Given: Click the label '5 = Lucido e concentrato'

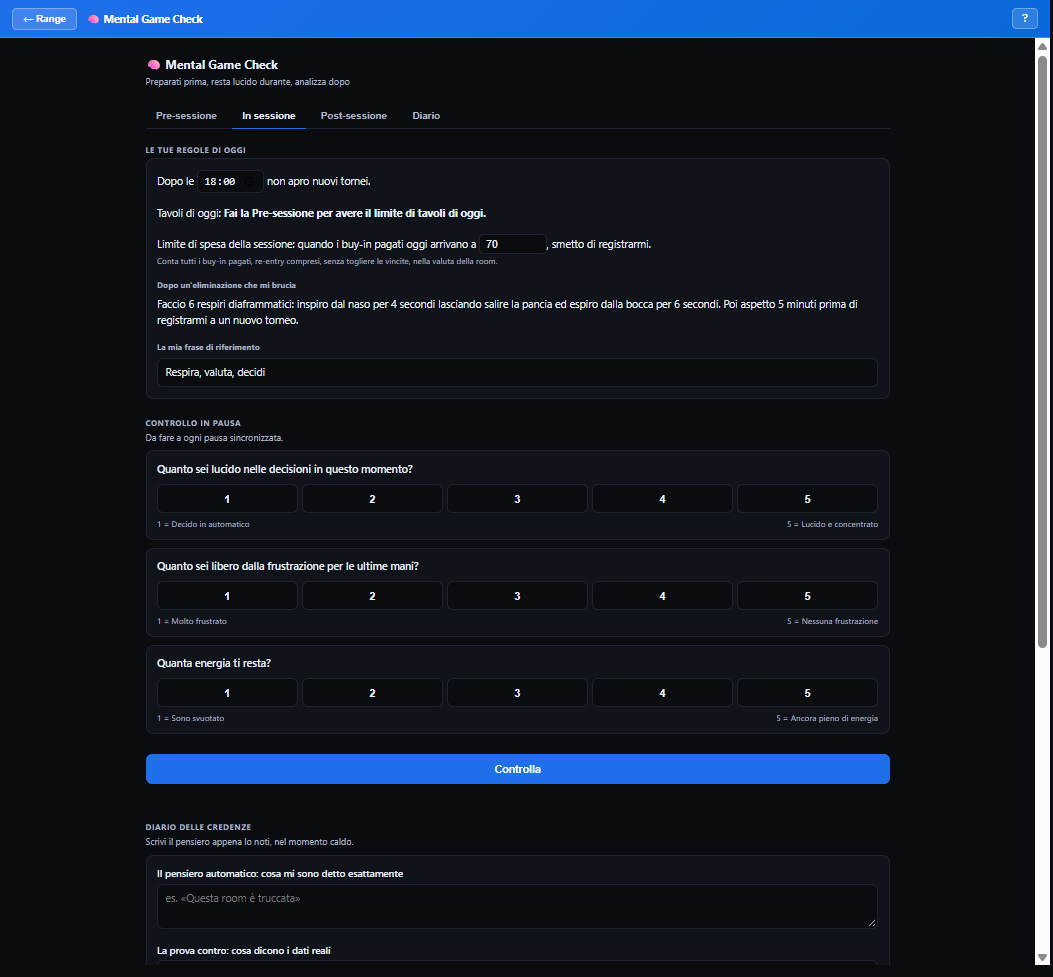Looking at the screenshot, I should tap(832, 524).
